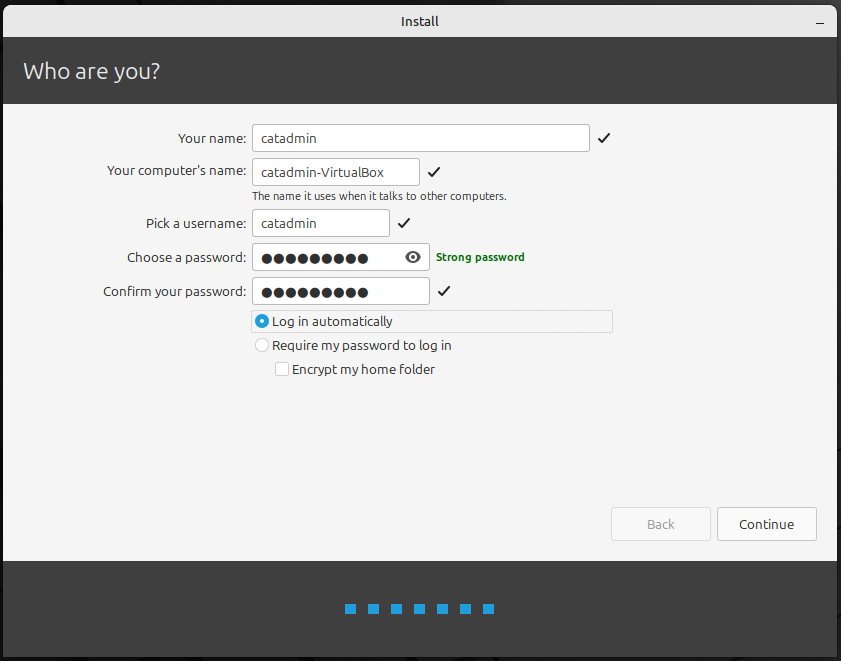Edit the computer's name field
The image size is (841, 661).
(335, 172)
